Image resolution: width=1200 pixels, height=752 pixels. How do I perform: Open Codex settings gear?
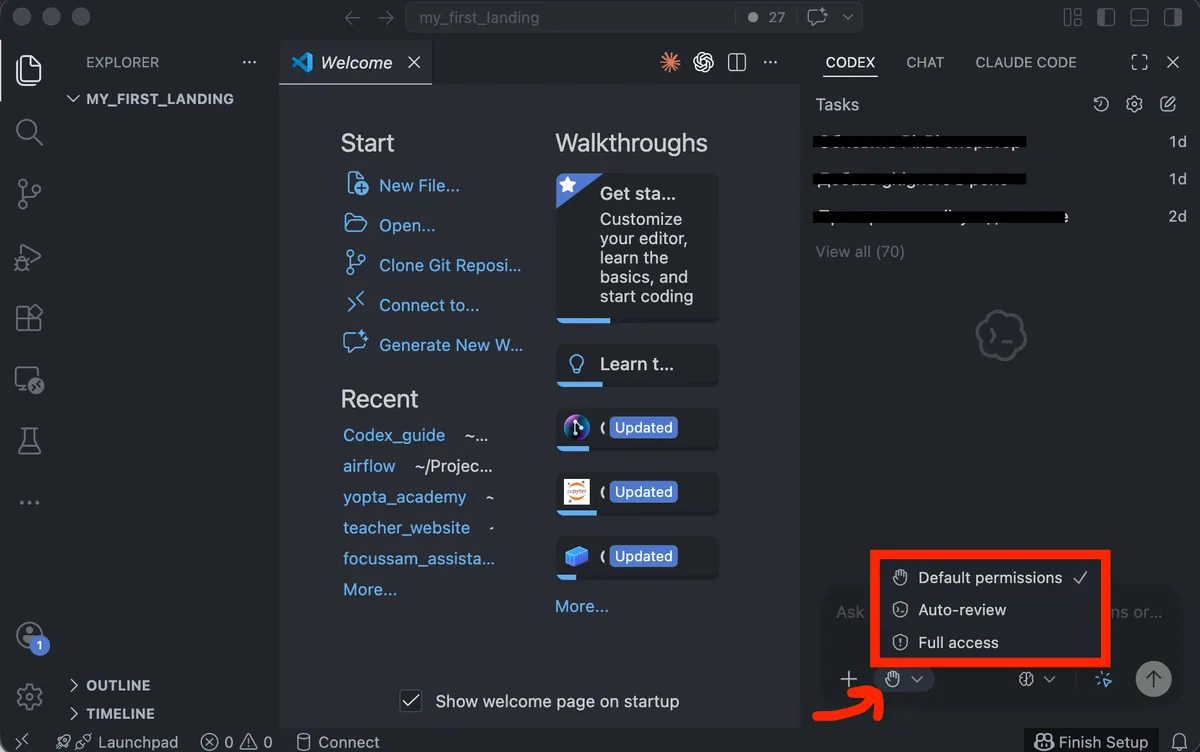(1134, 104)
